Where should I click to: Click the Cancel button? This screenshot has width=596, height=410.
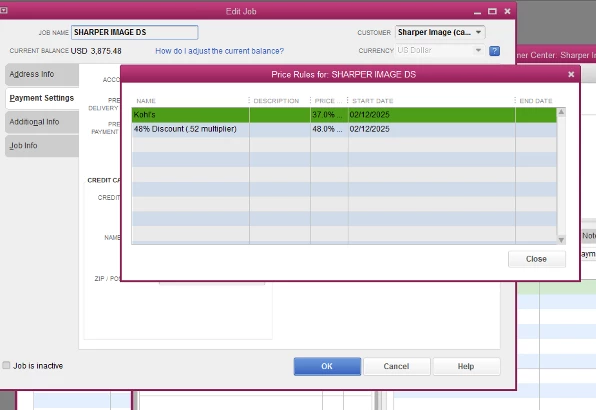[x=396, y=366]
